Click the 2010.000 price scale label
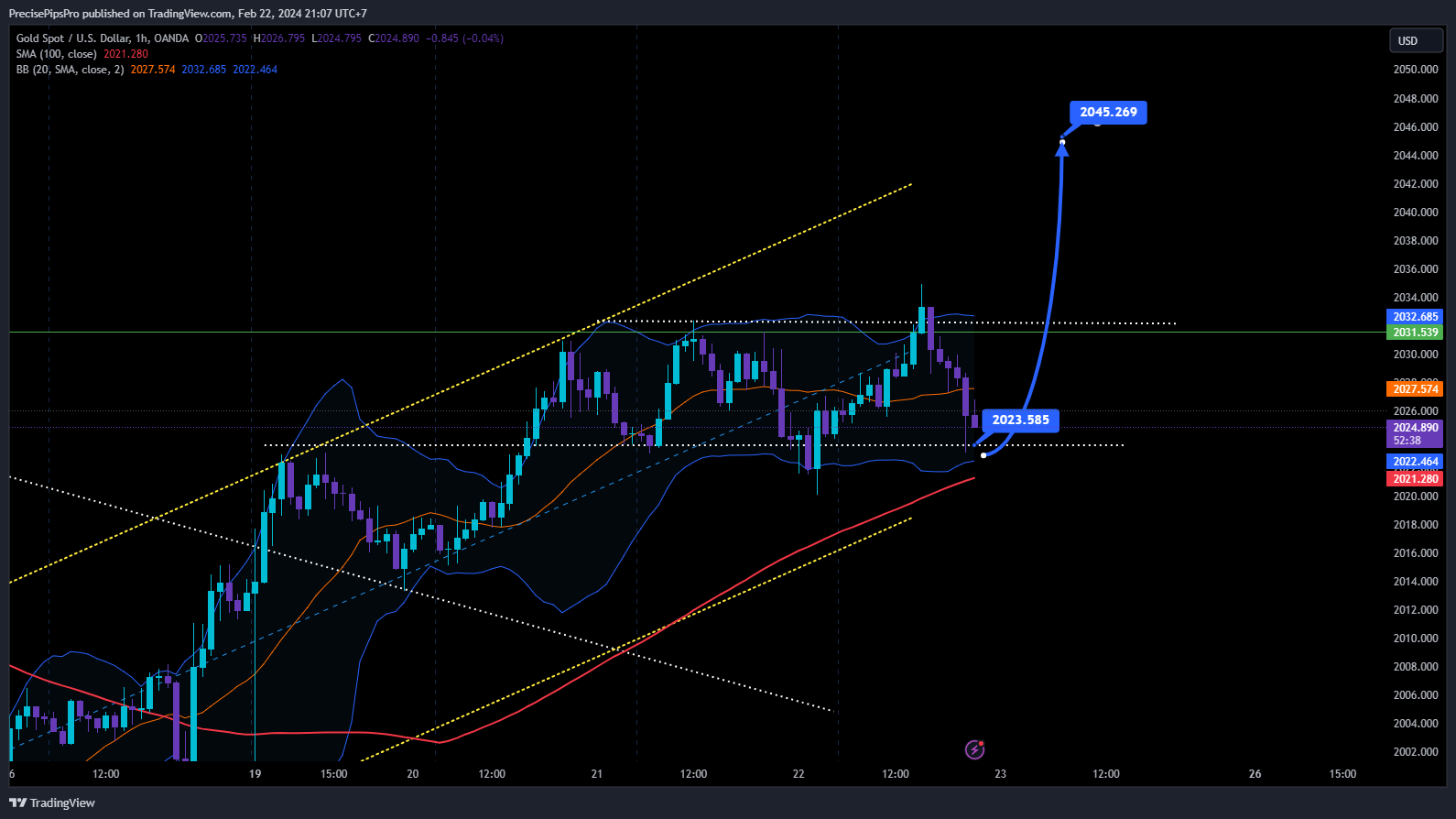1456x819 pixels. [1416, 639]
